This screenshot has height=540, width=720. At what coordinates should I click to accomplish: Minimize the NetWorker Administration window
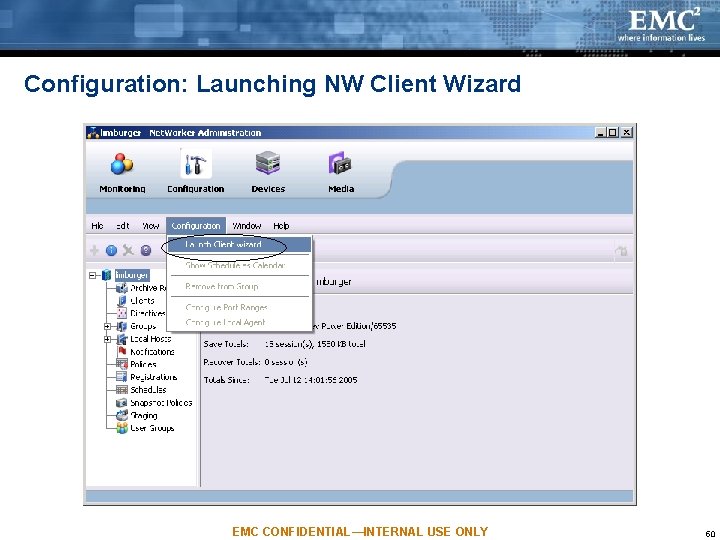tap(601, 133)
